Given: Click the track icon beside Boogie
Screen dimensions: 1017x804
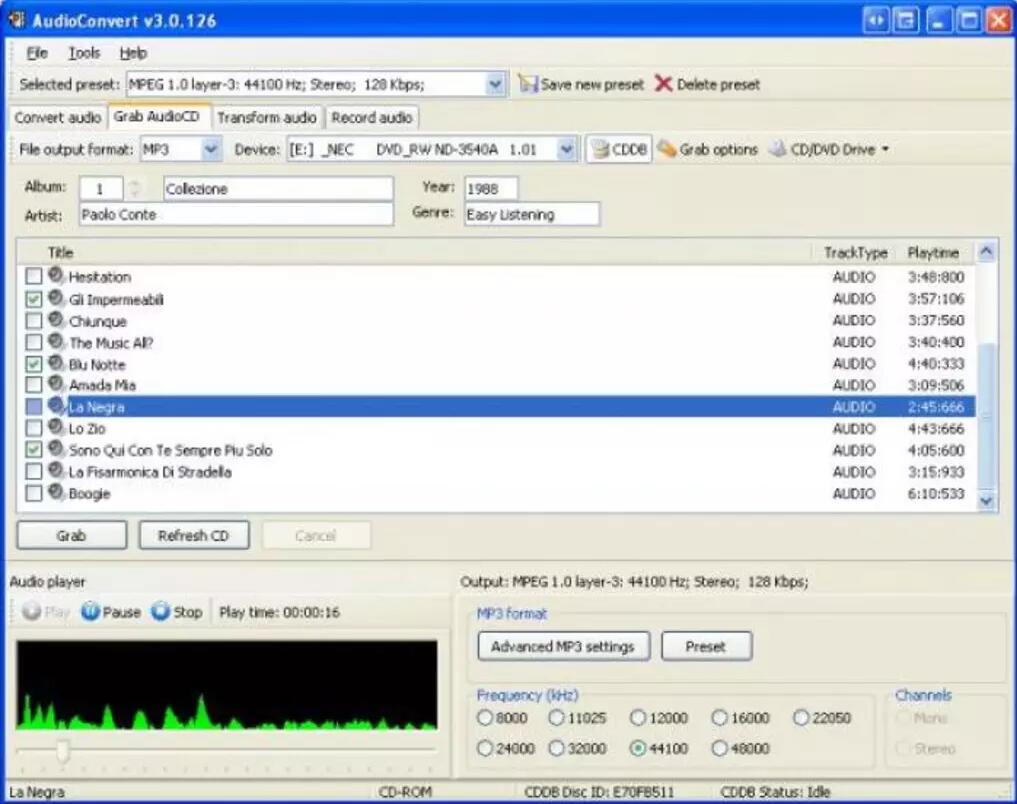Looking at the screenshot, I should click(56, 493).
